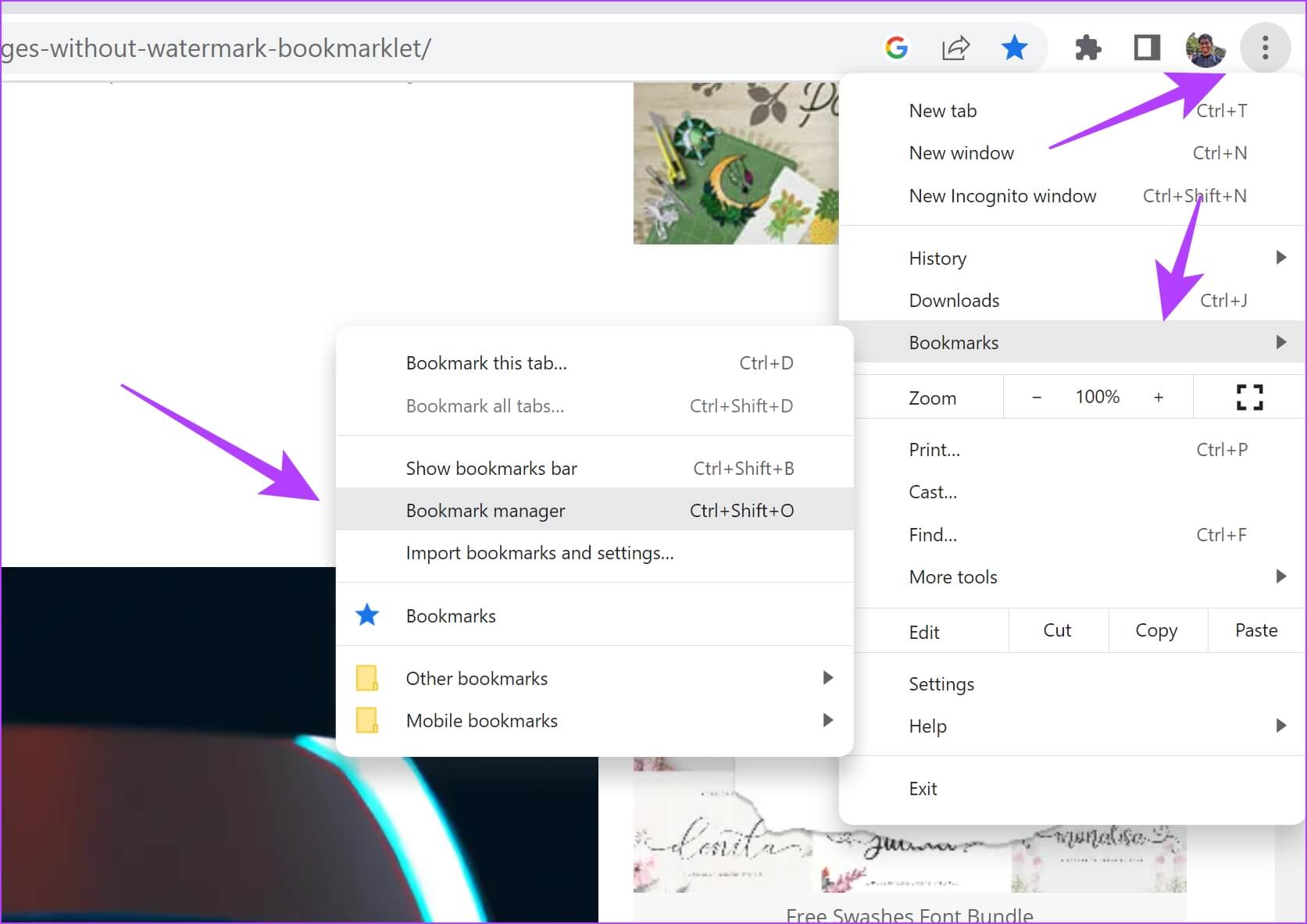Click Bookmark this tab...
1307x924 pixels.
coord(595,363)
